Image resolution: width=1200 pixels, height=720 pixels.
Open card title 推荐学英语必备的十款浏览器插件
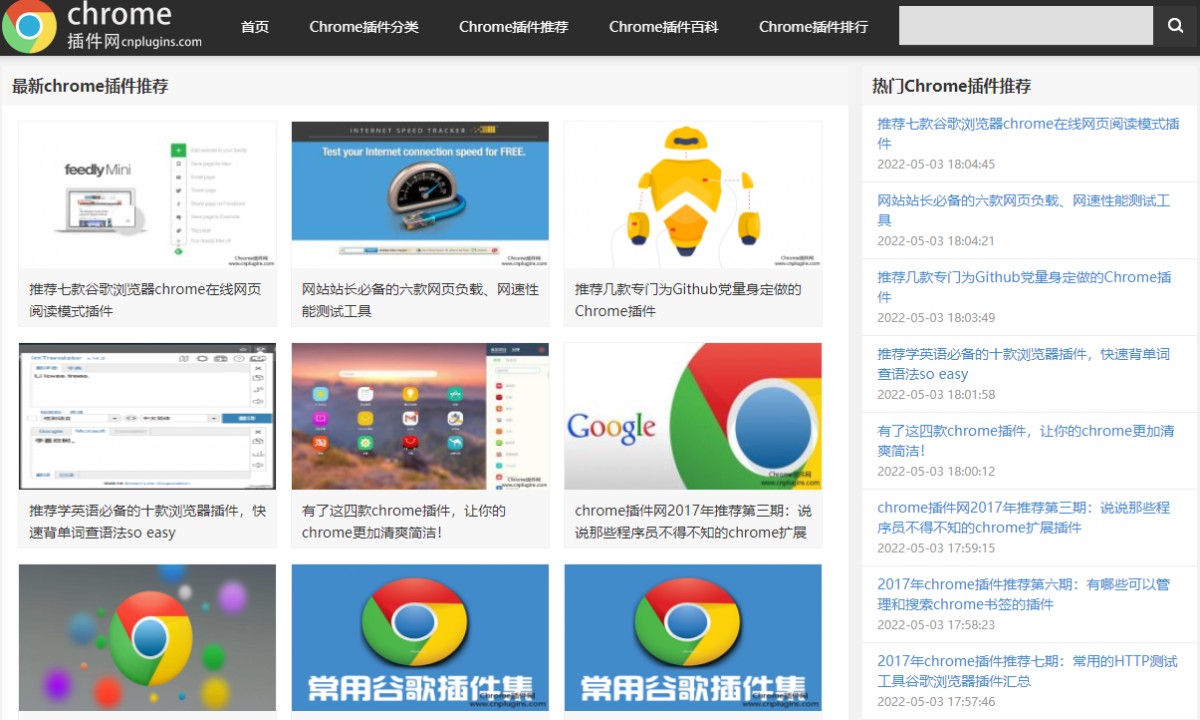tap(148, 522)
